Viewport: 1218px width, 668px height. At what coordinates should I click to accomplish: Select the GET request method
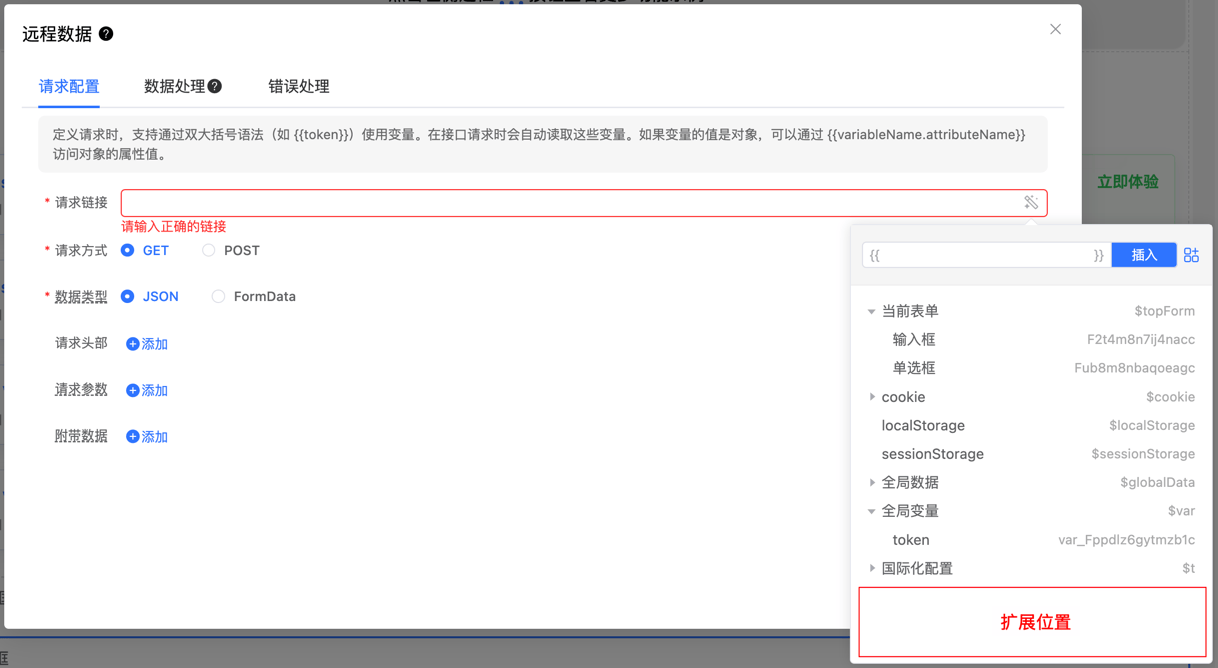tap(128, 251)
